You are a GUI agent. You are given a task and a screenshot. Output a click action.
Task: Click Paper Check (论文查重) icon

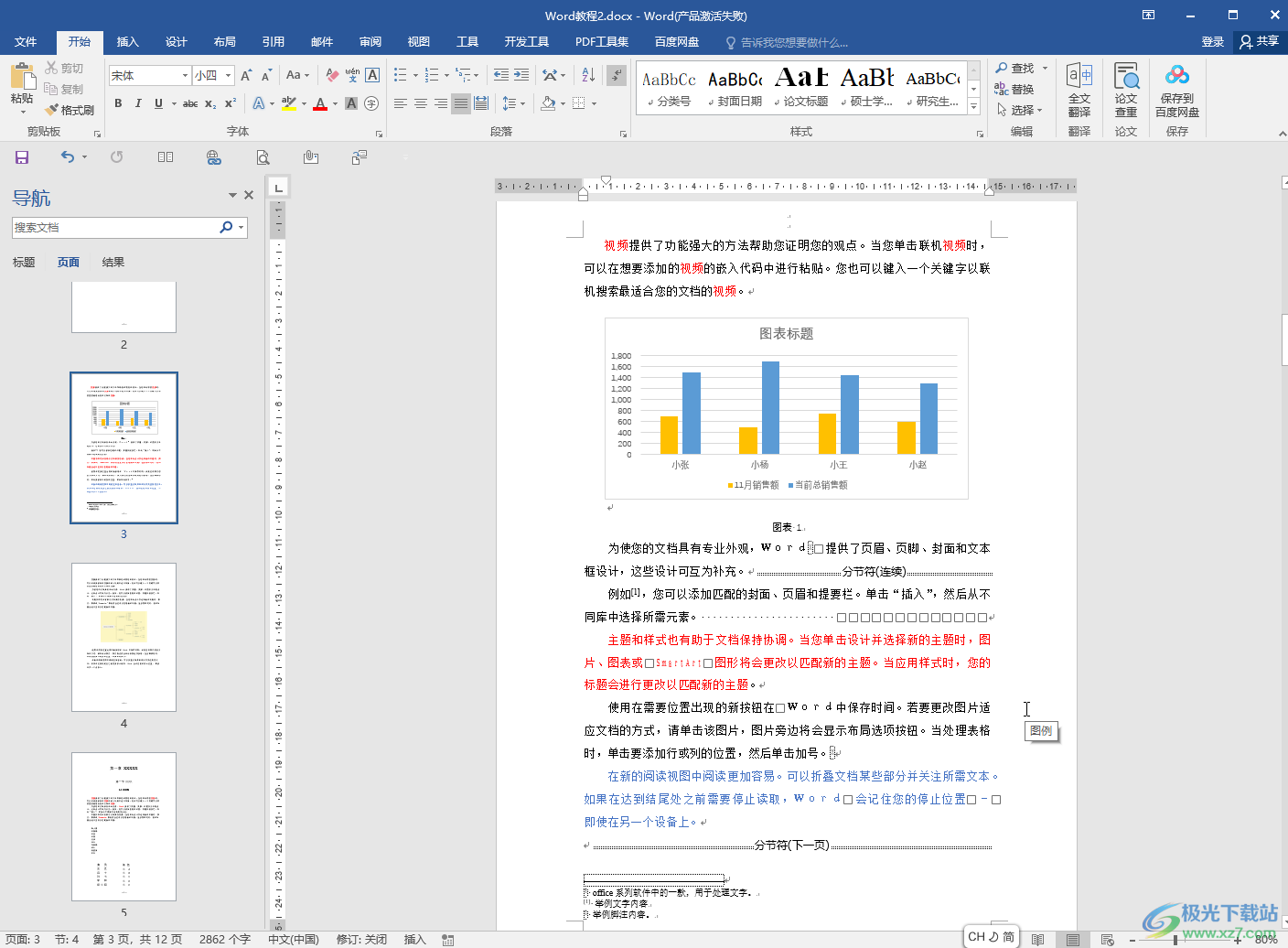1126,90
